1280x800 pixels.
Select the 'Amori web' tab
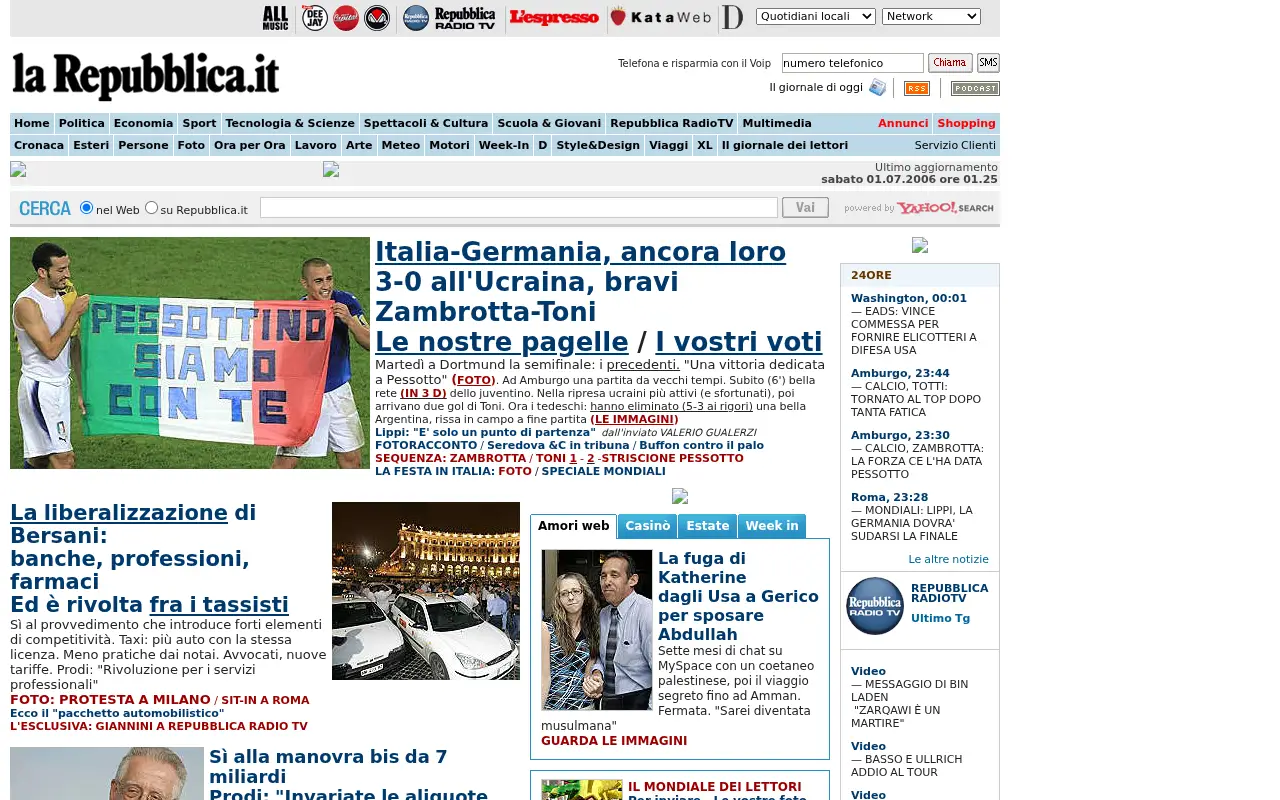point(573,526)
